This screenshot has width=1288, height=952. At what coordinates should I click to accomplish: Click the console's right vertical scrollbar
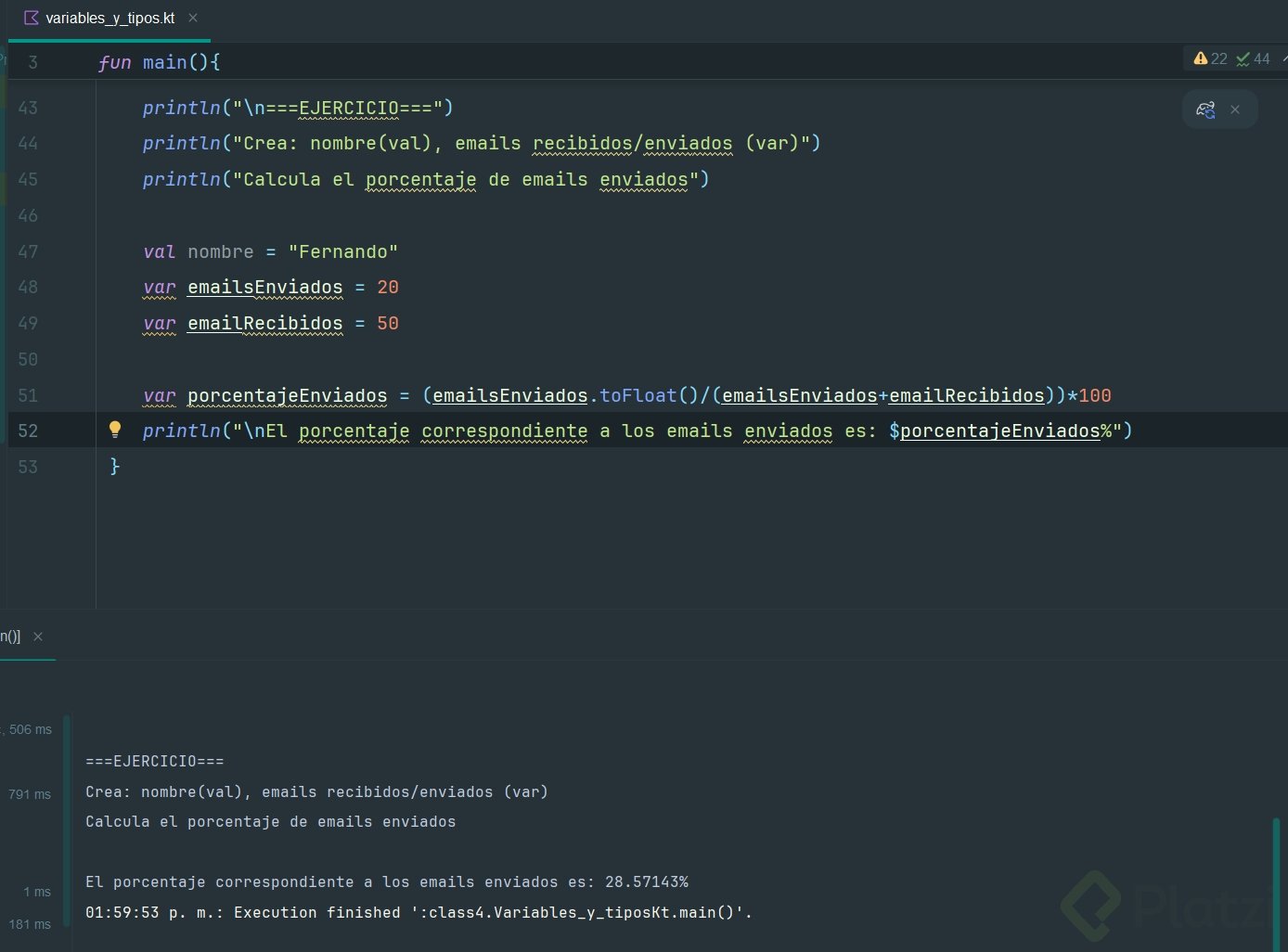tap(1277, 881)
